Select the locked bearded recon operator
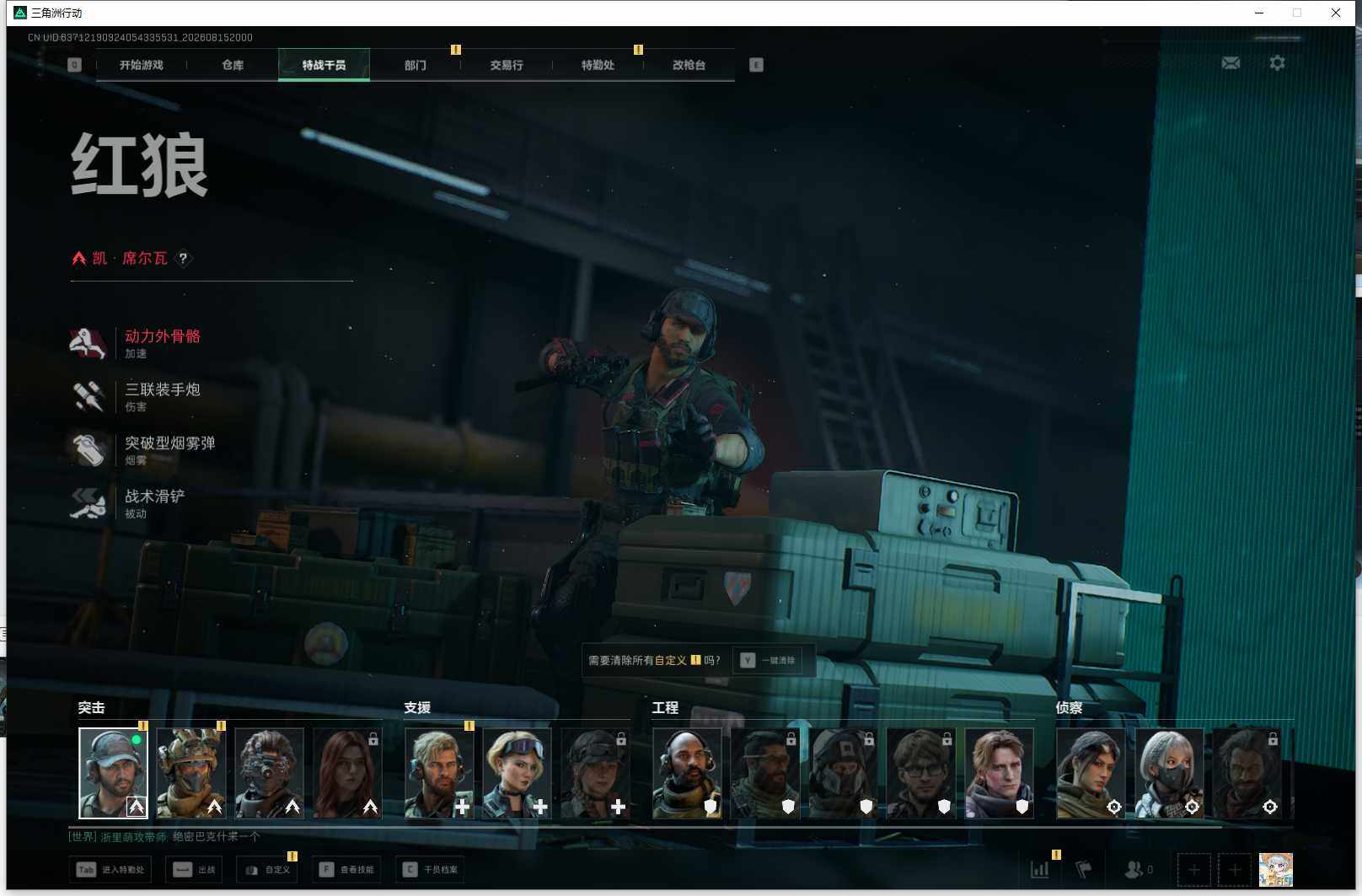 pyautogui.click(x=1247, y=774)
